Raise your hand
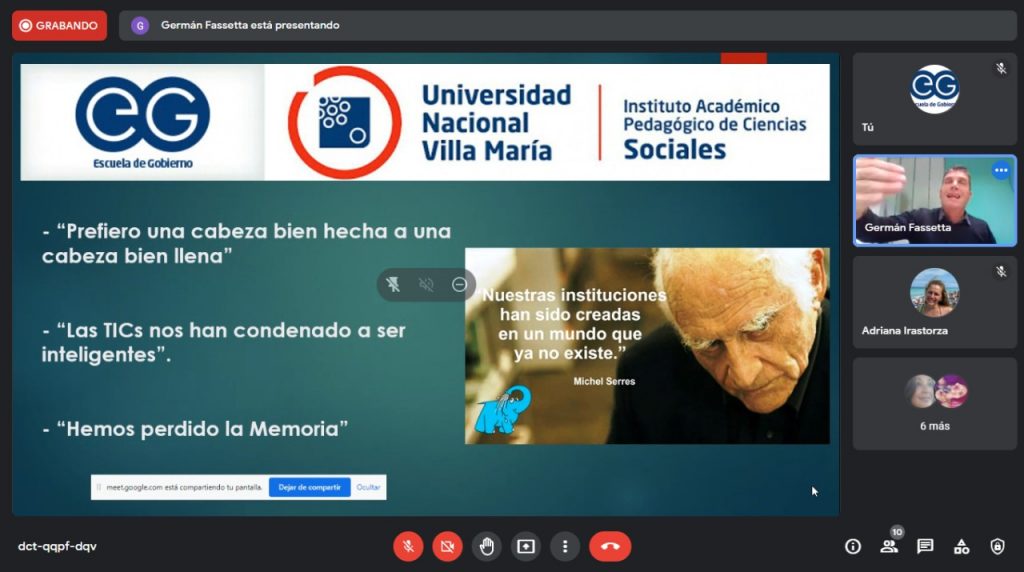Image resolution: width=1024 pixels, height=572 pixels. 487,546
